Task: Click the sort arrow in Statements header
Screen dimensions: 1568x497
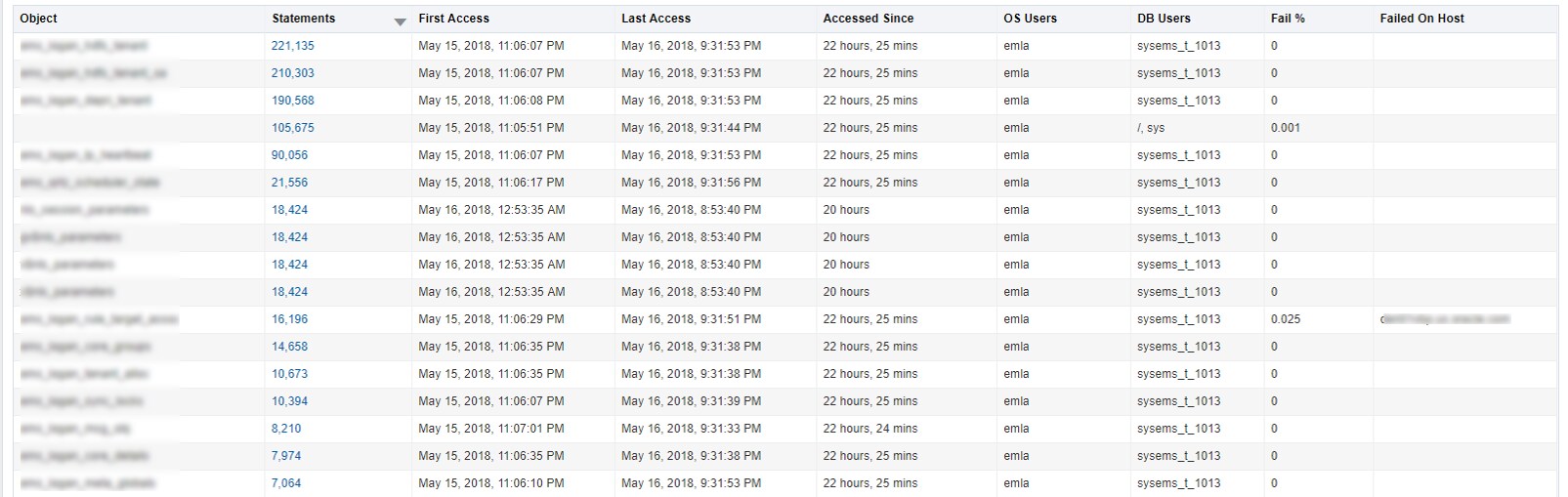Action: 400,21
